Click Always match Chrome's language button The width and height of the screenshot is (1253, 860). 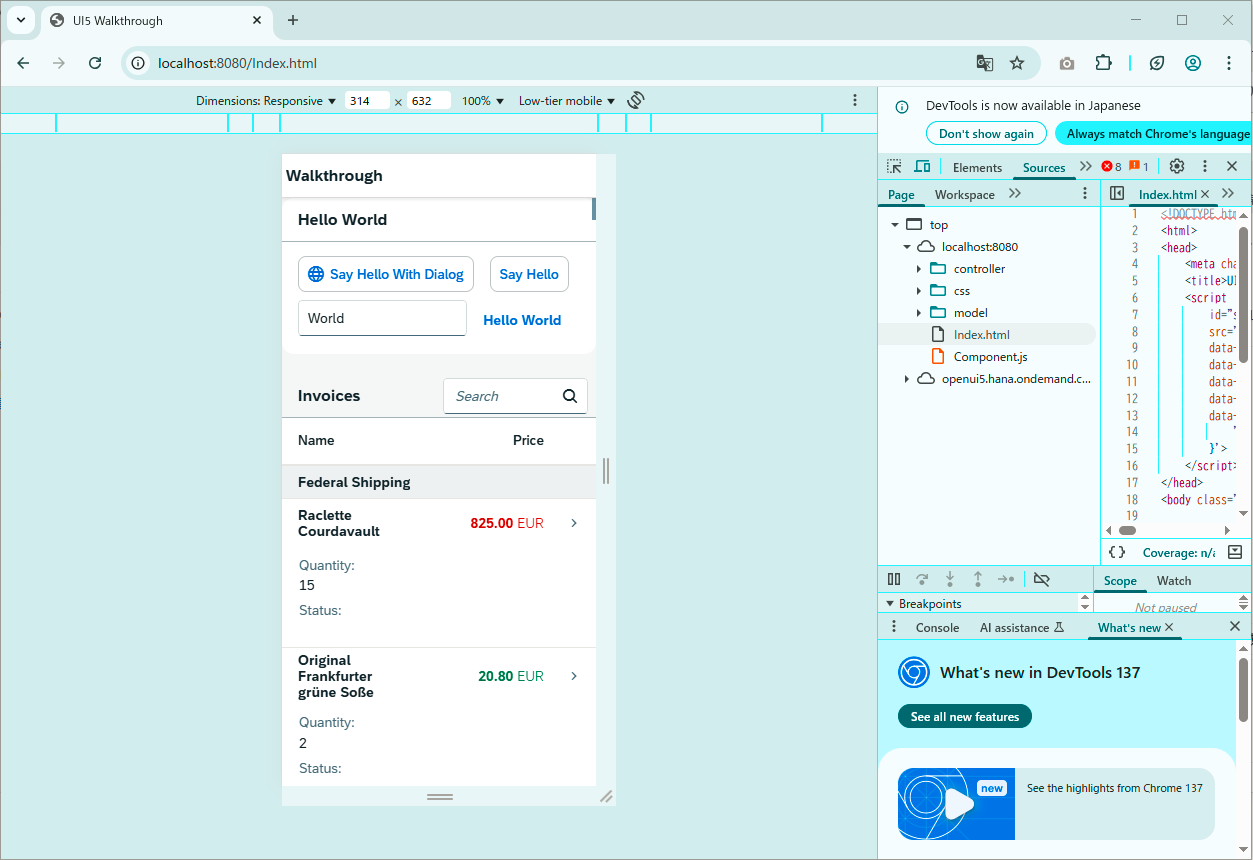click(x=1154, y=134)
